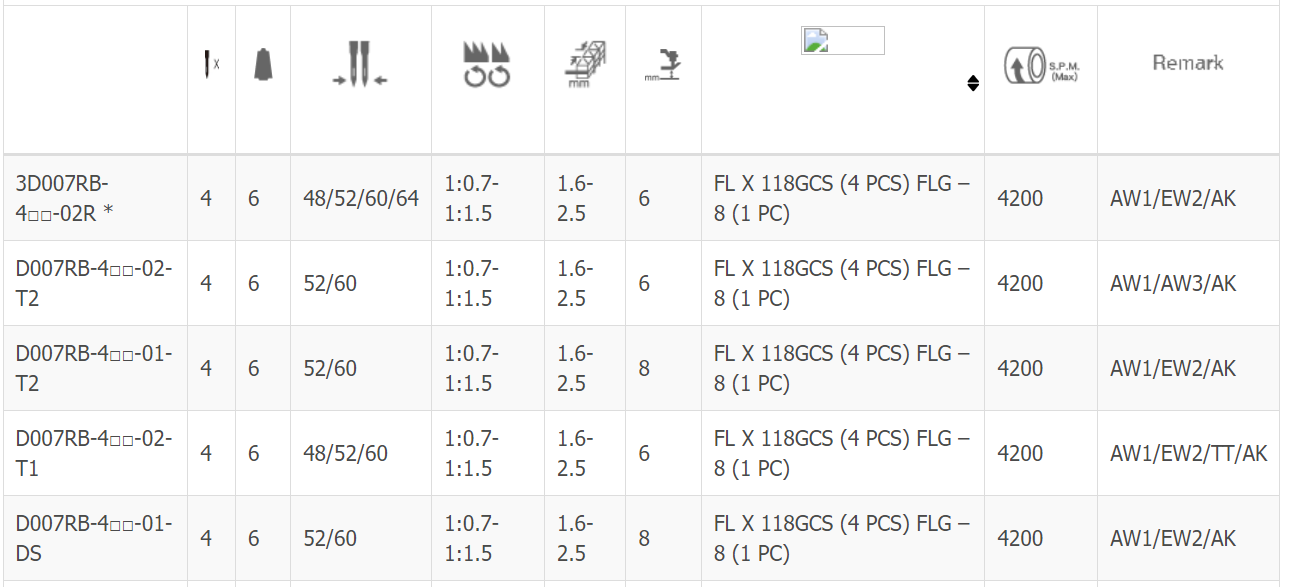Click gauge 52/60 in D007RB-4□□-02-T2 row

tap(330, 283)
